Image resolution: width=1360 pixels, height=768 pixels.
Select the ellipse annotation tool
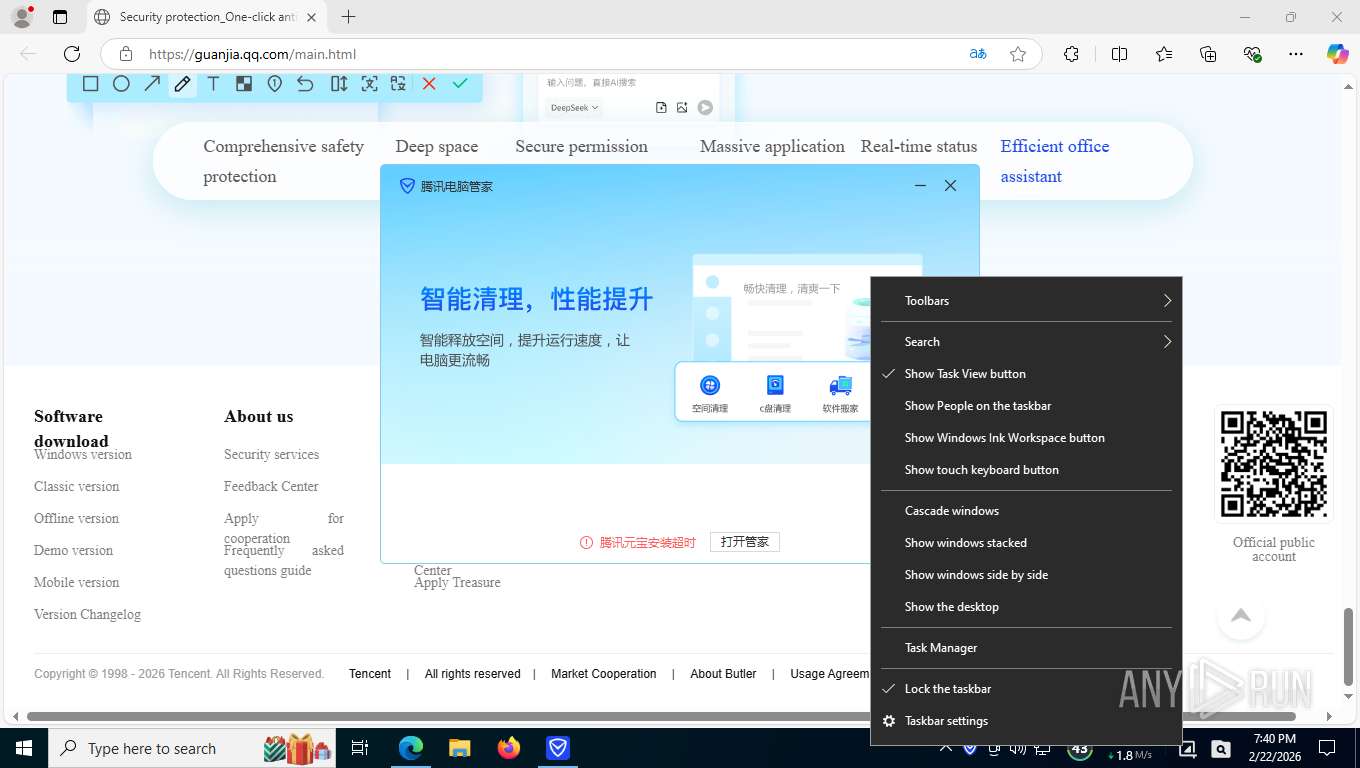(121, 84)
